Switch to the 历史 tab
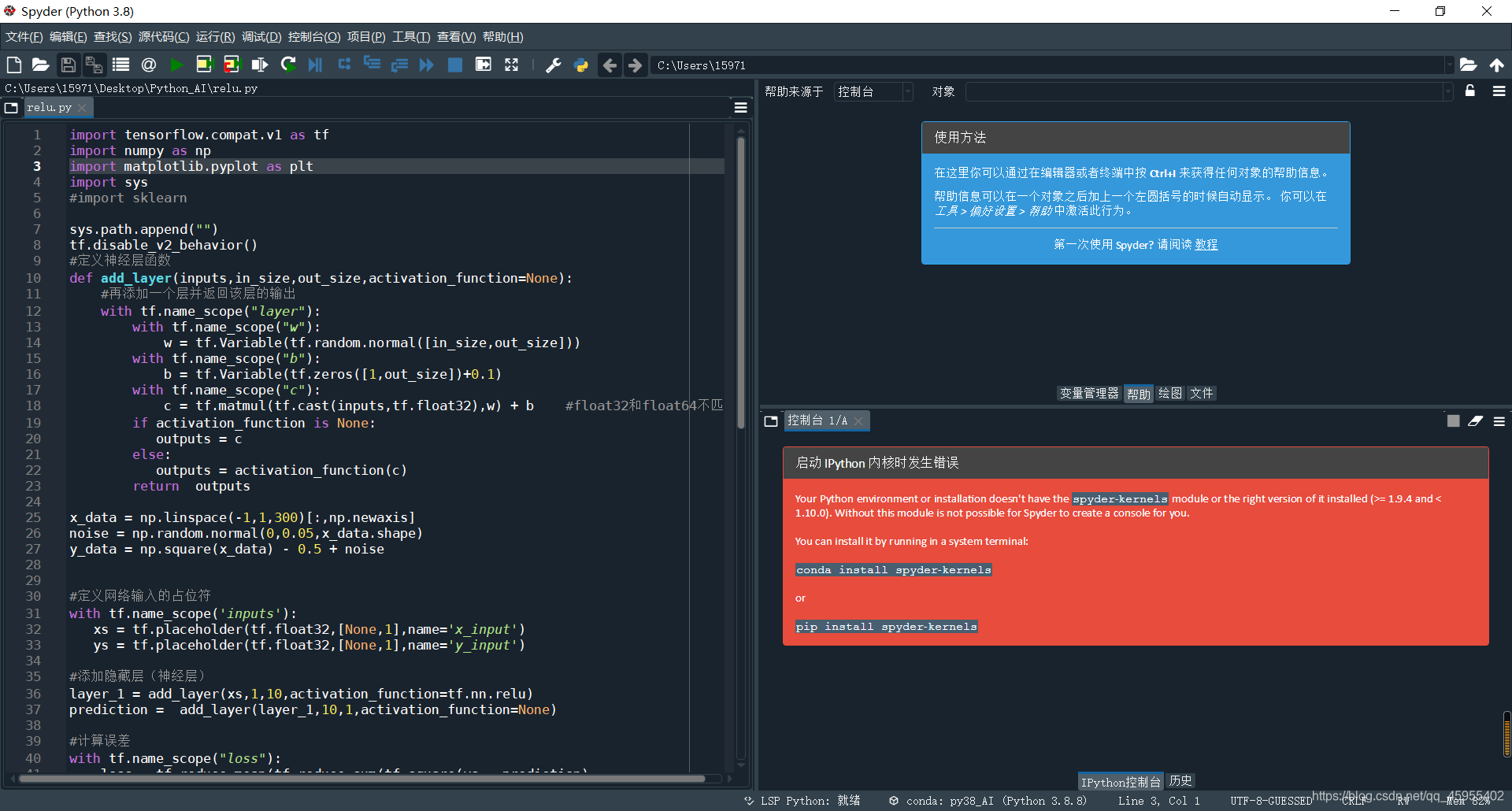1512x811 pixels. [1180, 780]
